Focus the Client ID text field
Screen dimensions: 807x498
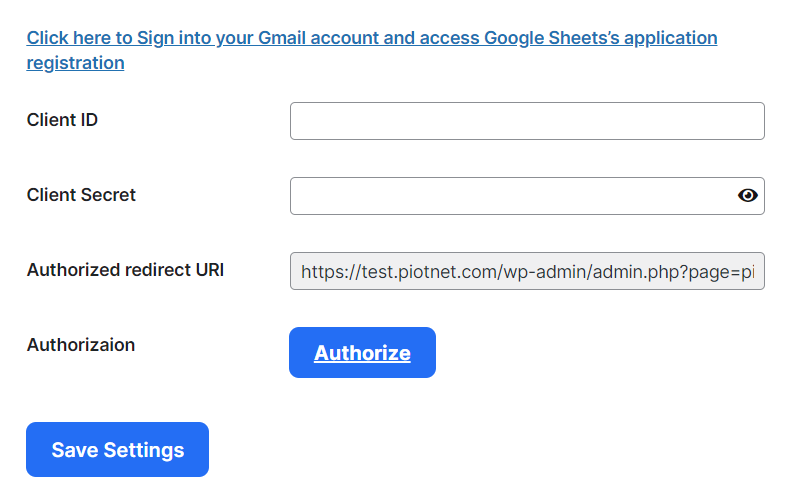point(527,121)
